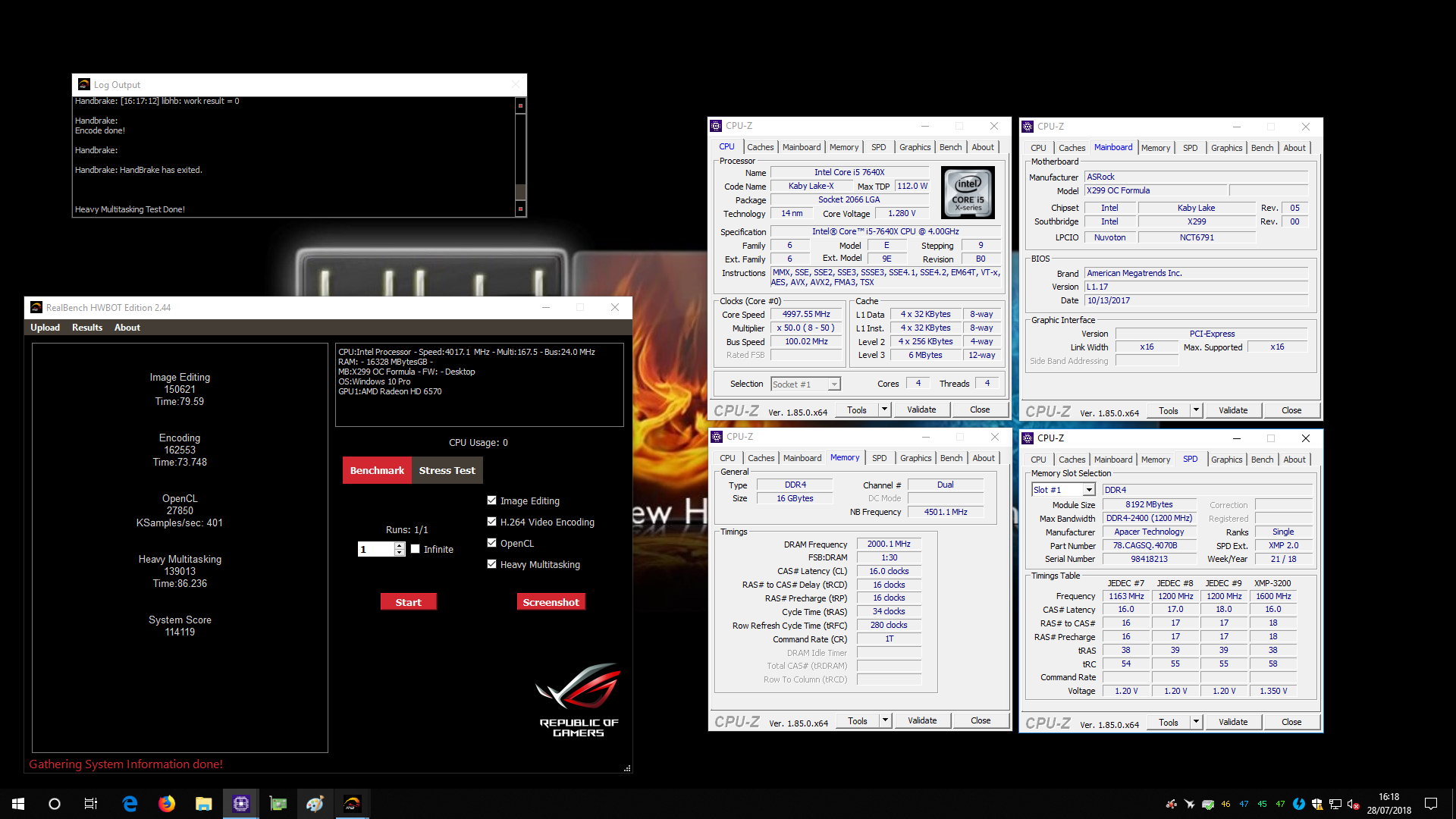1456x819 pixels.
Task: Open the Slot #1 memory slot dropdown
Action: pyautogui.click(x=1063, y=490)
